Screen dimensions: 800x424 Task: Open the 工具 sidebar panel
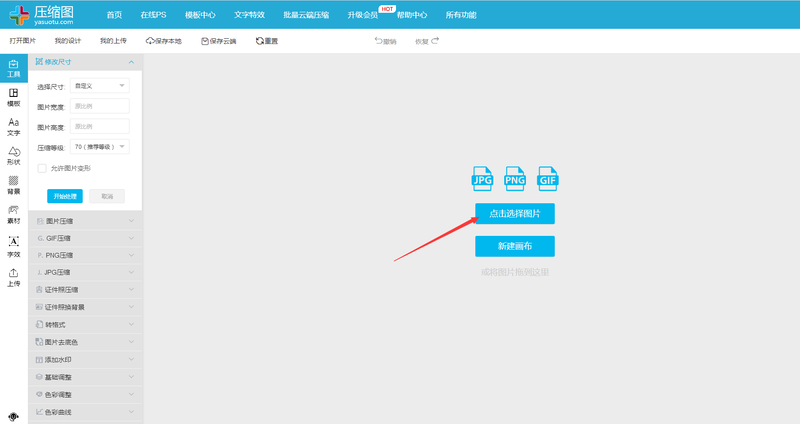(x=14, y=68)
